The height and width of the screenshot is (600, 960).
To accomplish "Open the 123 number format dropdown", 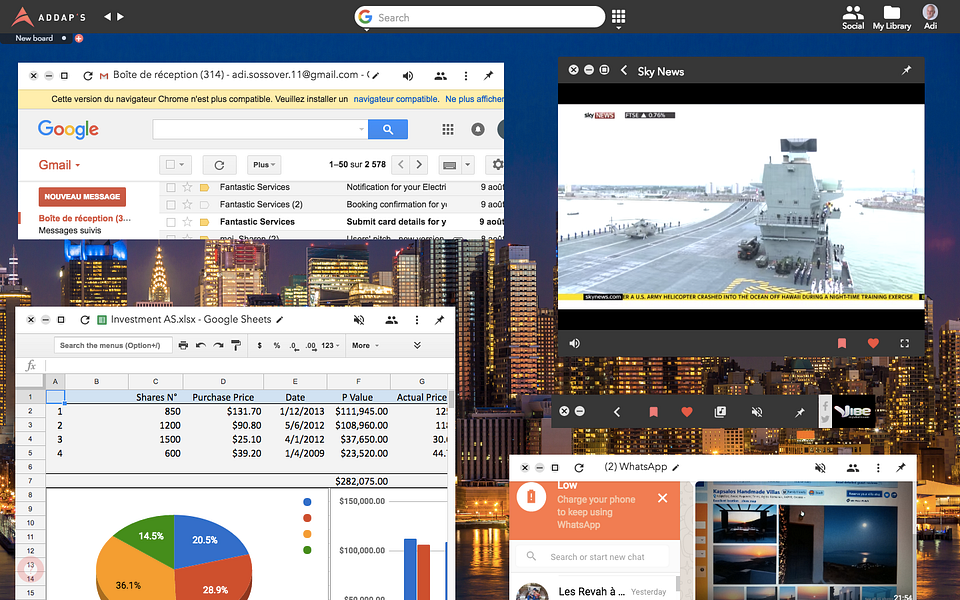I will point(330,345).
